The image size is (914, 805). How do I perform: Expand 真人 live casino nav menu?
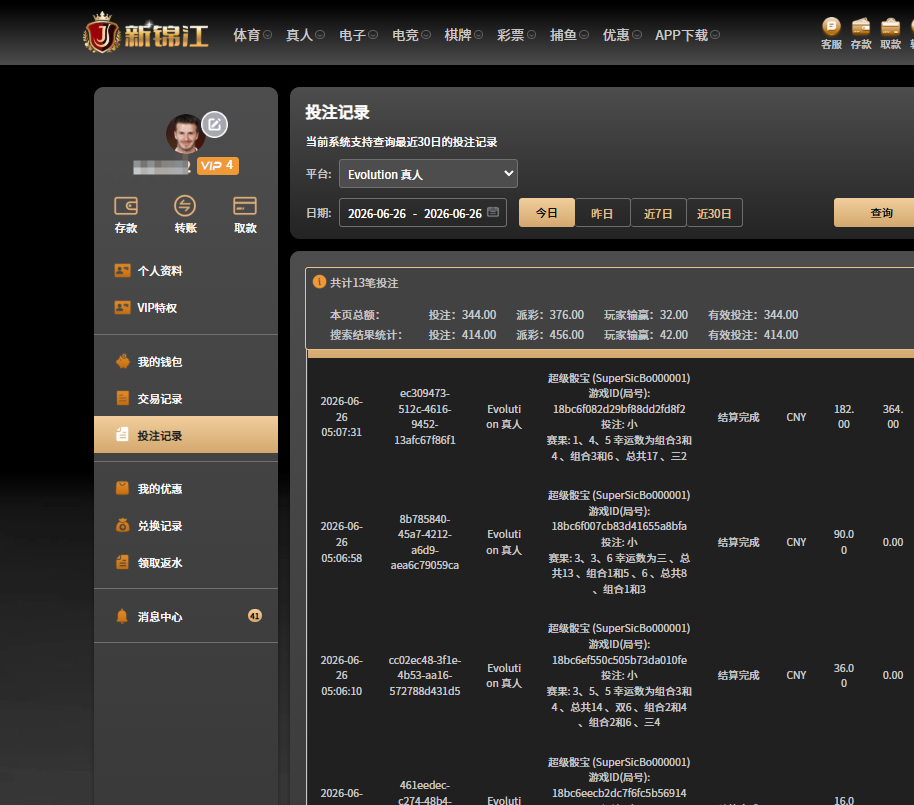305,35
